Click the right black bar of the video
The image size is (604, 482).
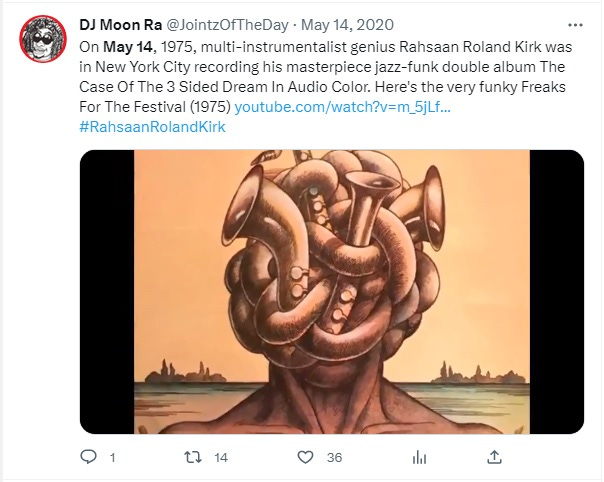[557, 292]
